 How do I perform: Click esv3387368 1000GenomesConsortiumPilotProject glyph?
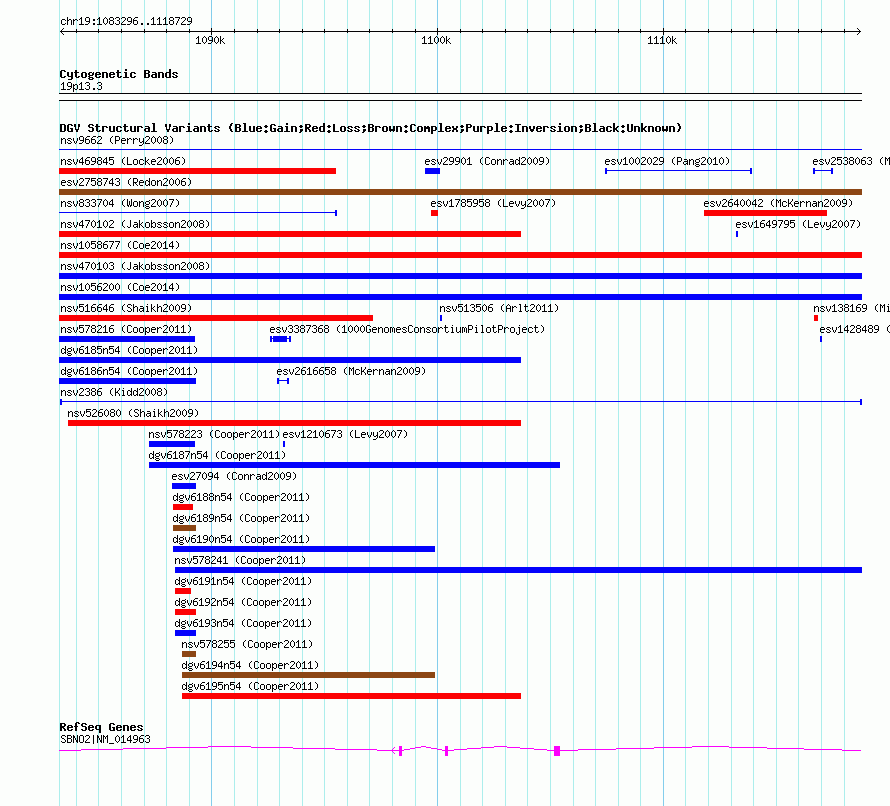(x=280, y=339)
